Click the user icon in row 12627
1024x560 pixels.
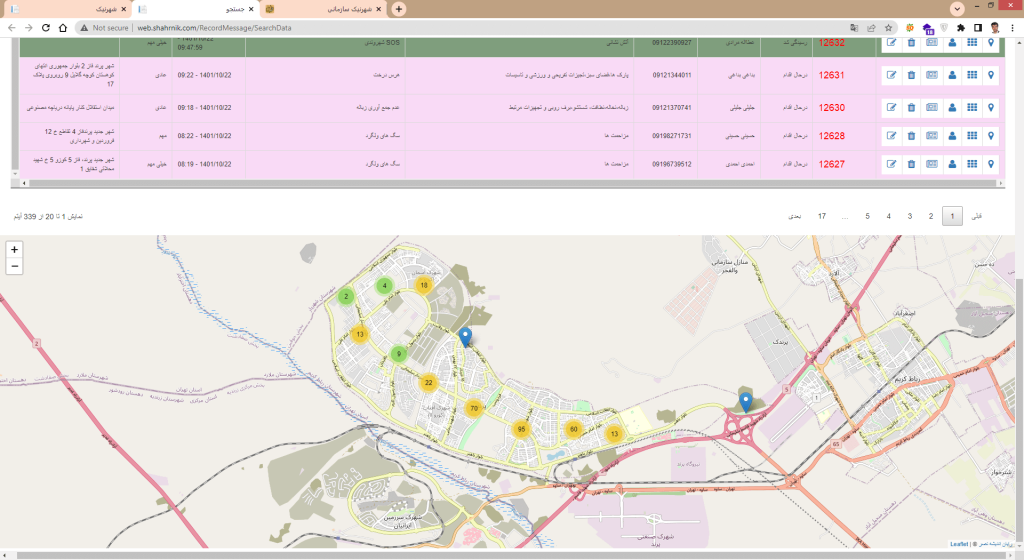tap(951, 164)
